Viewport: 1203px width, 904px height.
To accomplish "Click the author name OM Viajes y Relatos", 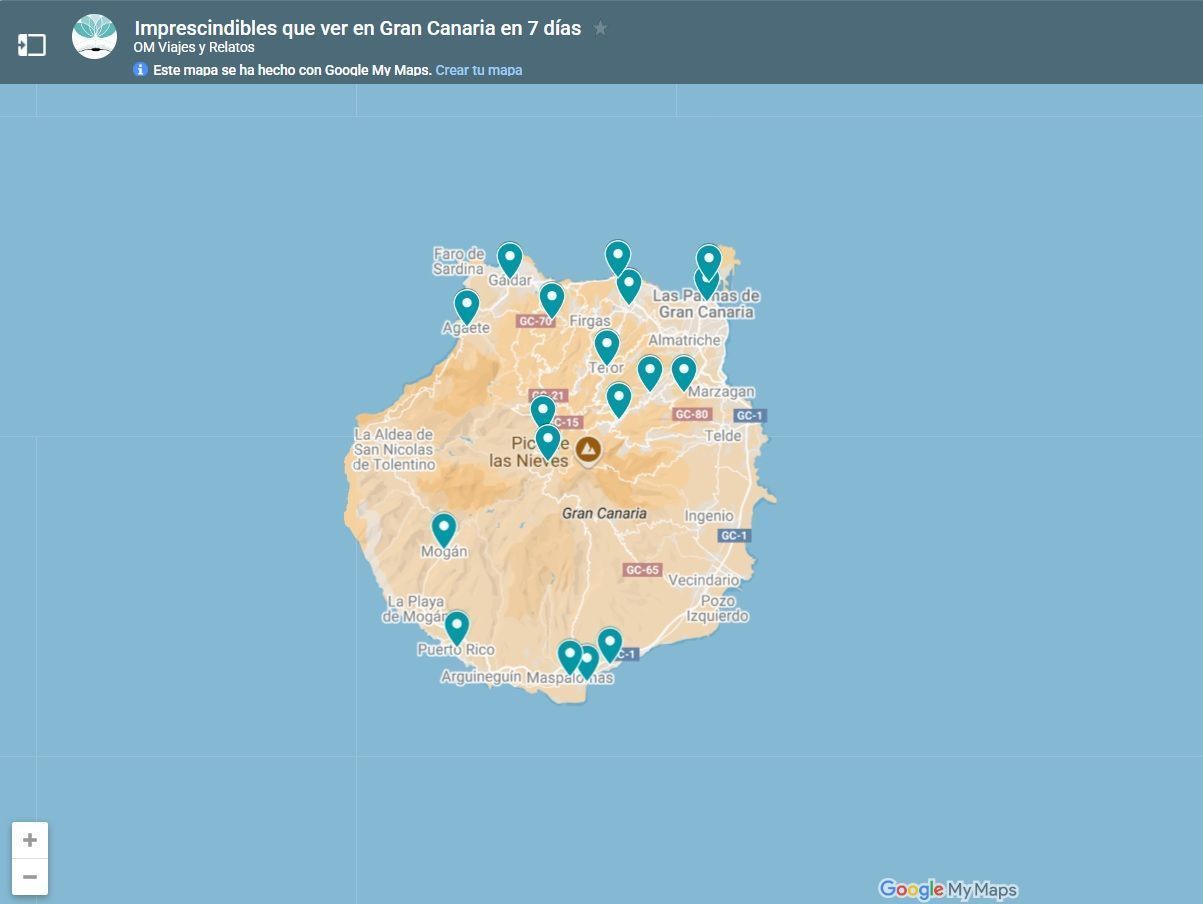I will point(194,47).
